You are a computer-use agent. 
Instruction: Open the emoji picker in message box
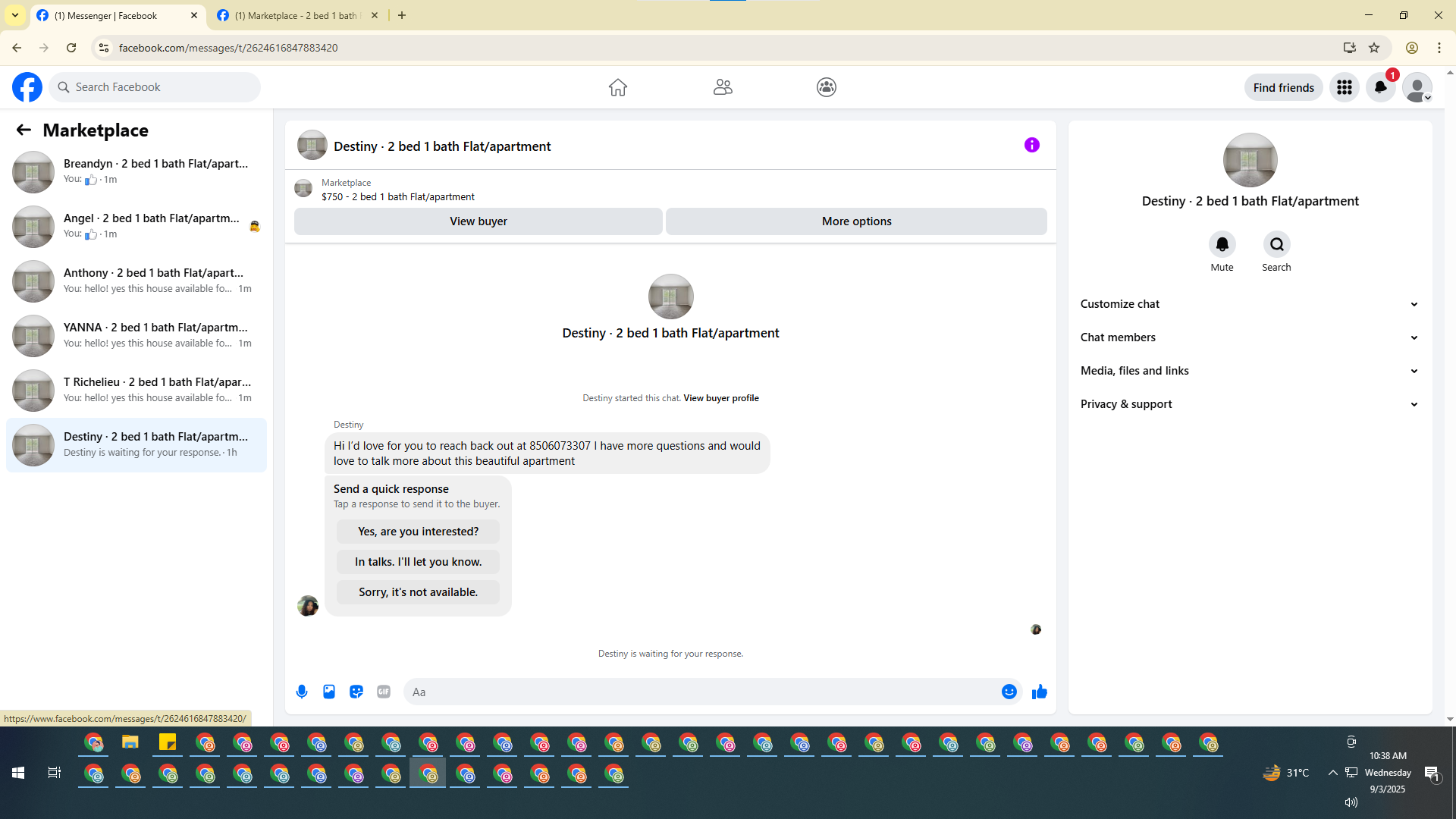pyautogui.click(x=1009, y=692)
